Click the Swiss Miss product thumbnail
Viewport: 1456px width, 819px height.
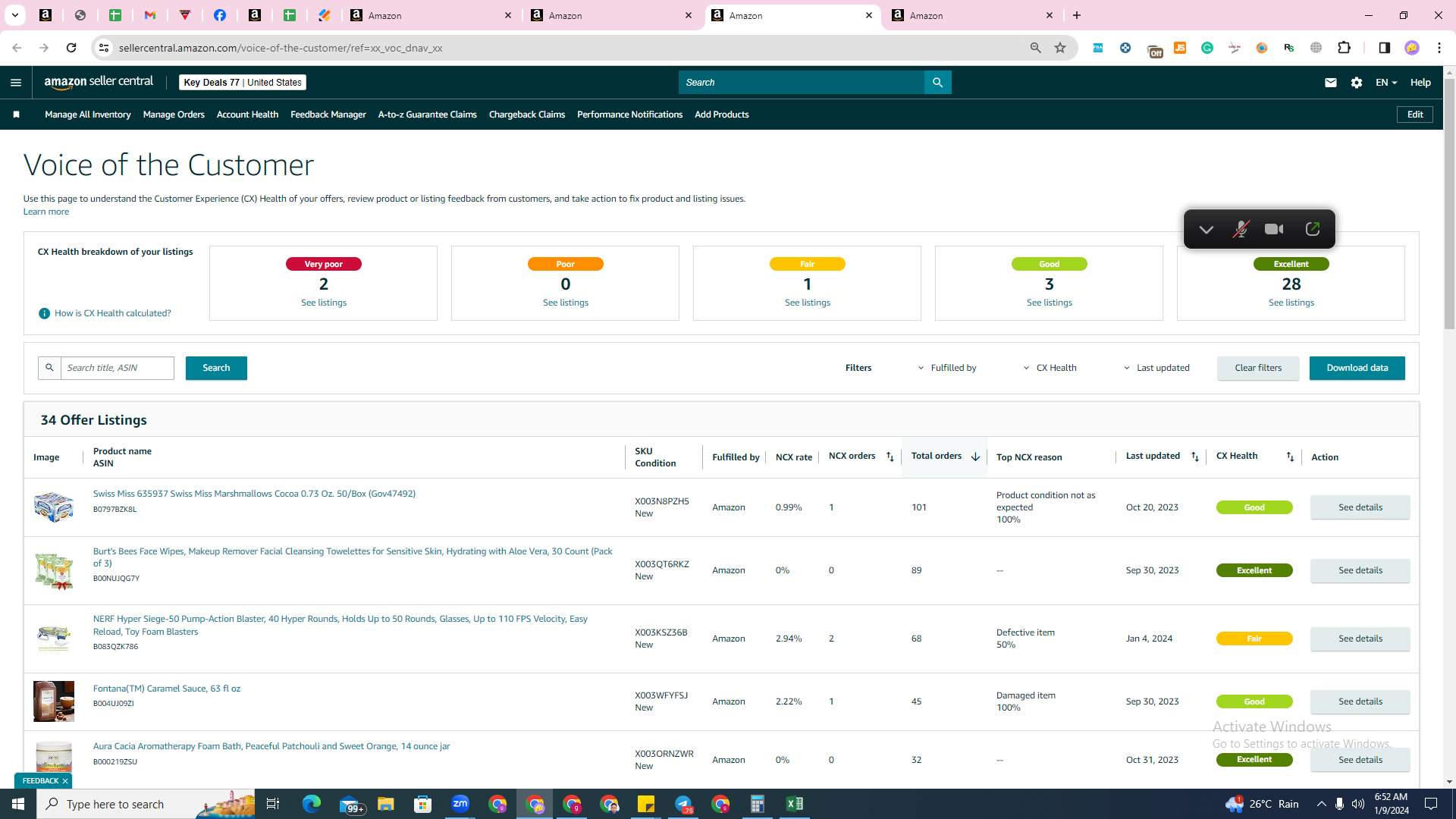tap(54, 507)
